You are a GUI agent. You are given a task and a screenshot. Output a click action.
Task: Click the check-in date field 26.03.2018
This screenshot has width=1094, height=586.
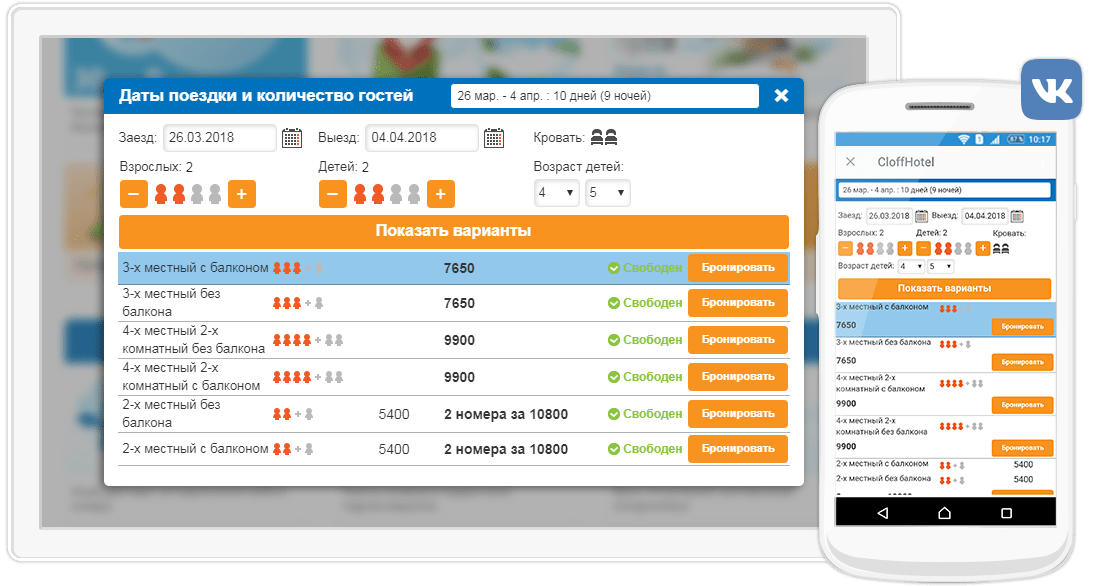[x=220, y=138]
